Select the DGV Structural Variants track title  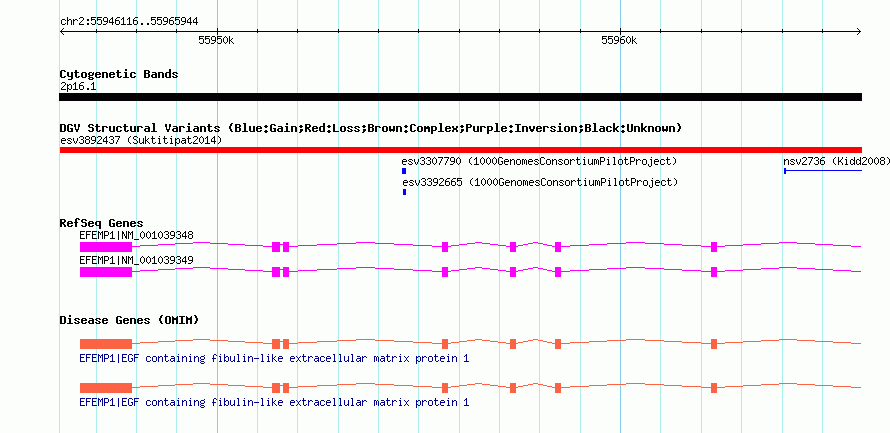pos(370,128)
